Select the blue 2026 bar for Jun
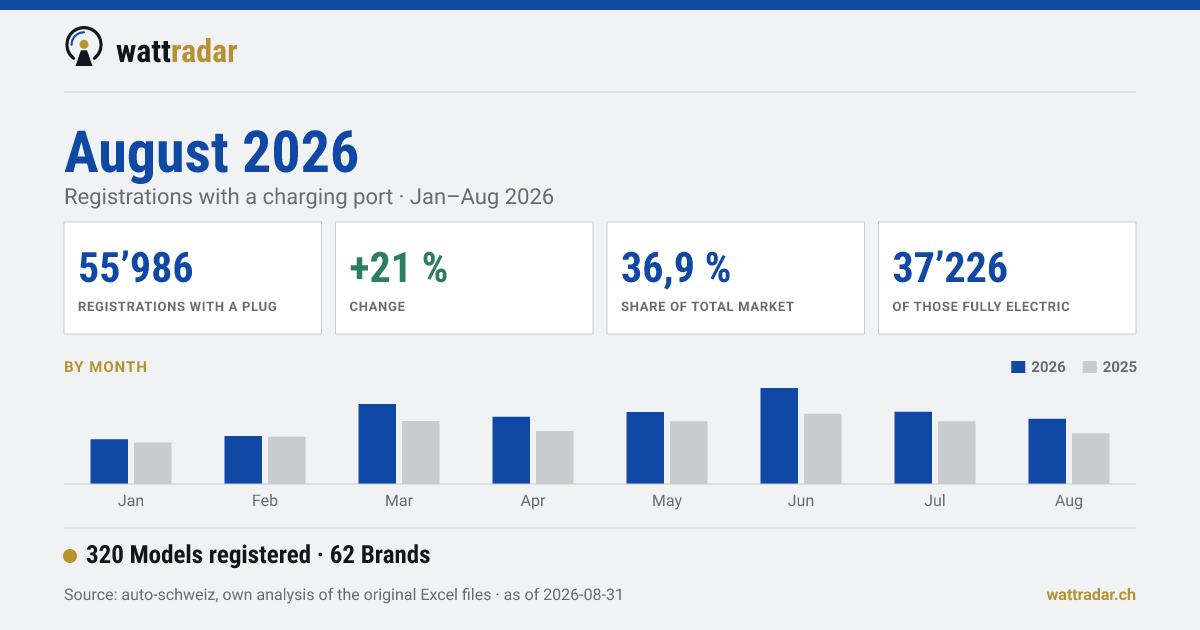 779,436
